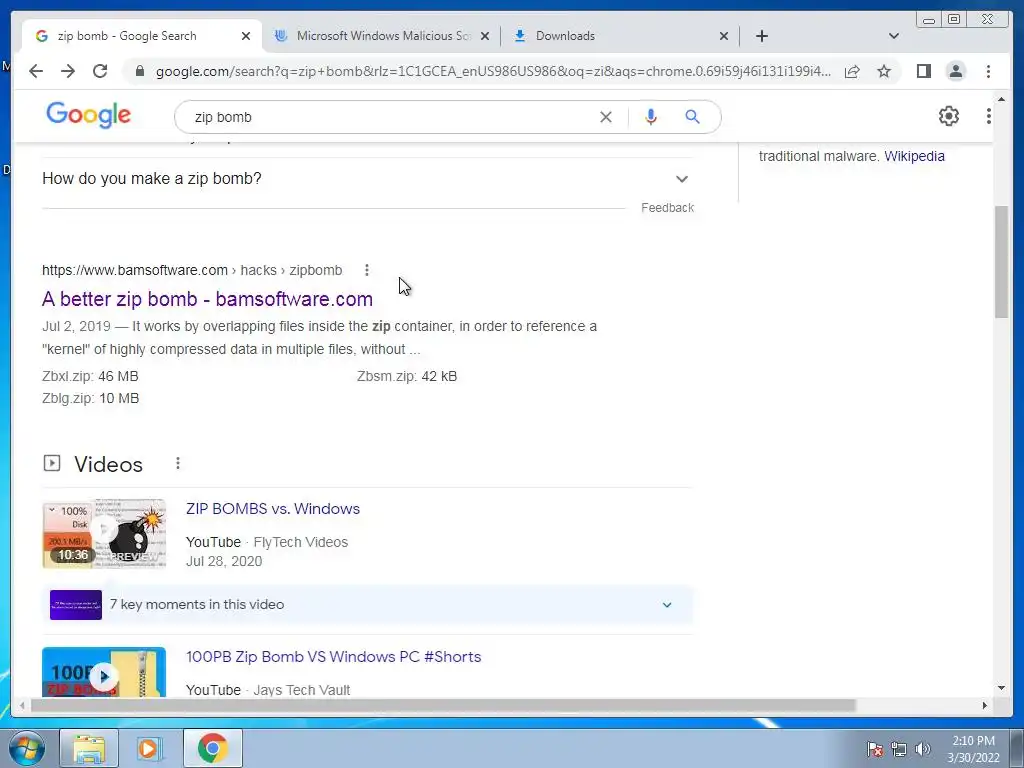Open Chrome three-dot menu
The width and height of the screenshot is (1024, 768).
pos(988,71)
